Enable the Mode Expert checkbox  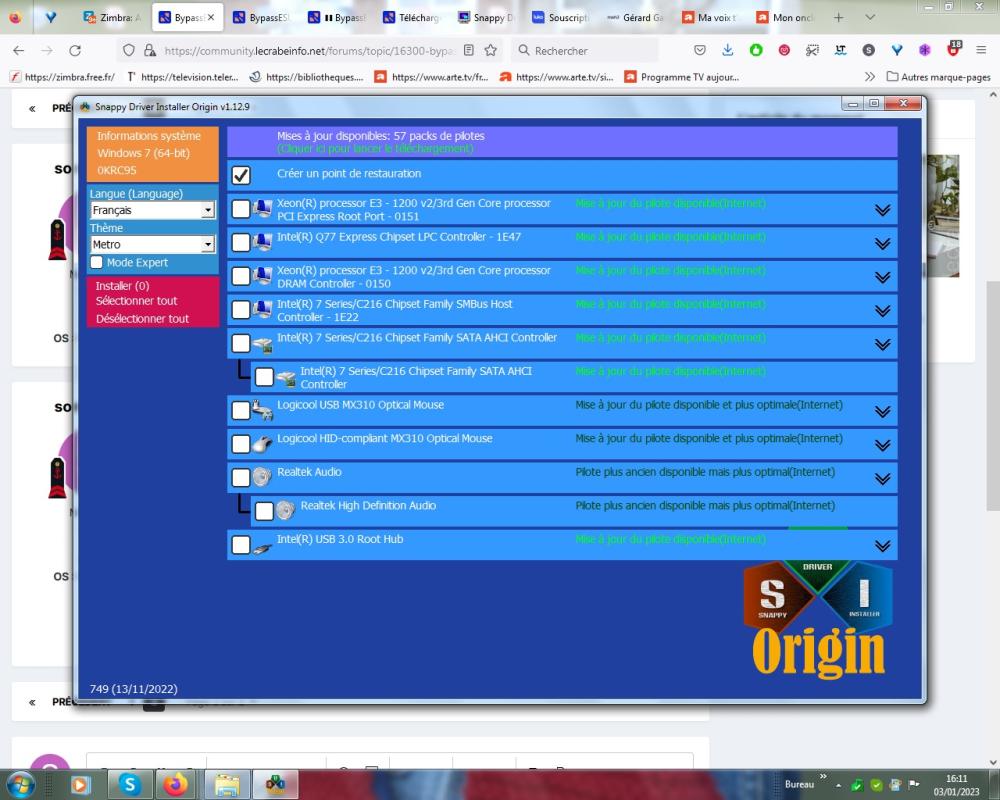pos(97,262)
